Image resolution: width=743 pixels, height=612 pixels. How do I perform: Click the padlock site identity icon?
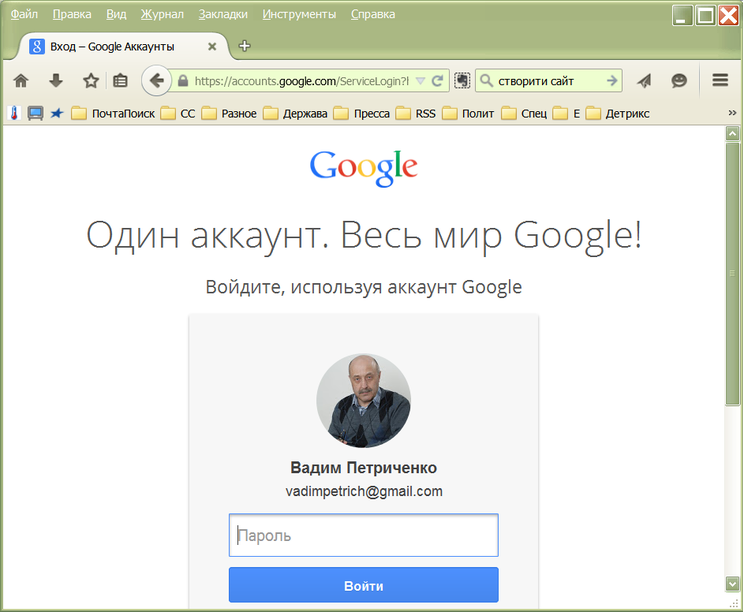click(183, 81)
